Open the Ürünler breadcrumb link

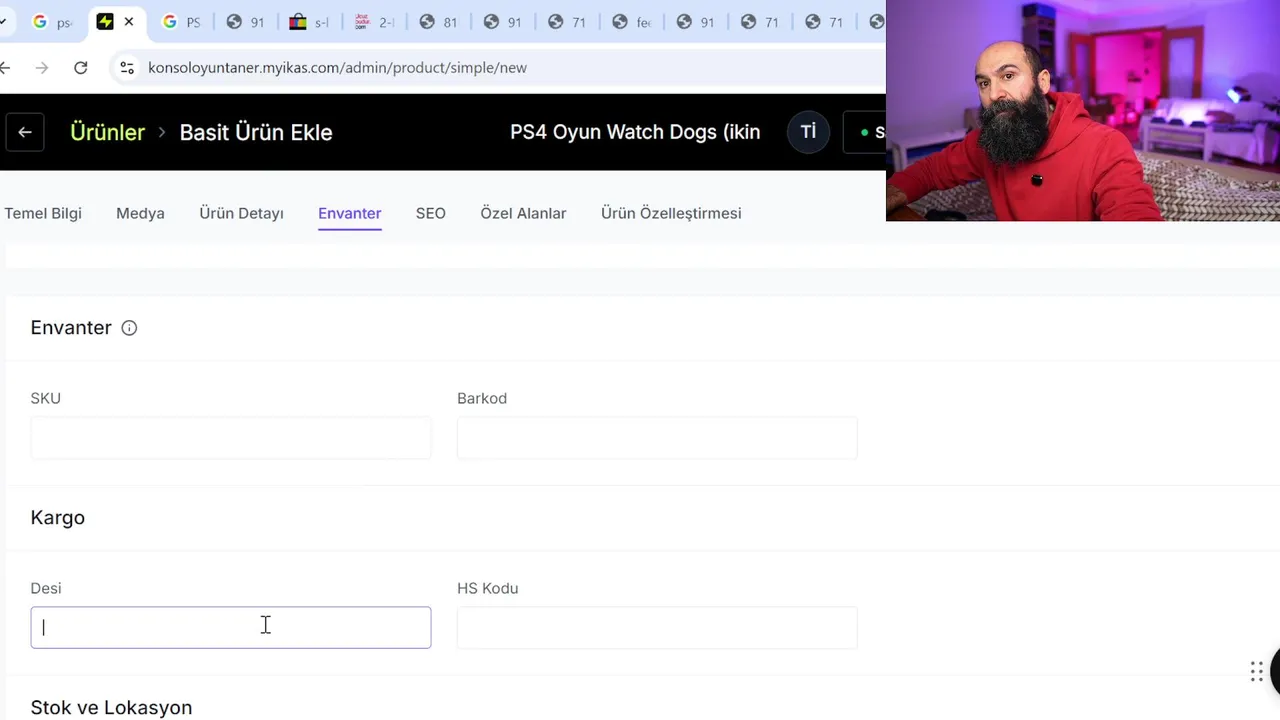tap(107, 132)
